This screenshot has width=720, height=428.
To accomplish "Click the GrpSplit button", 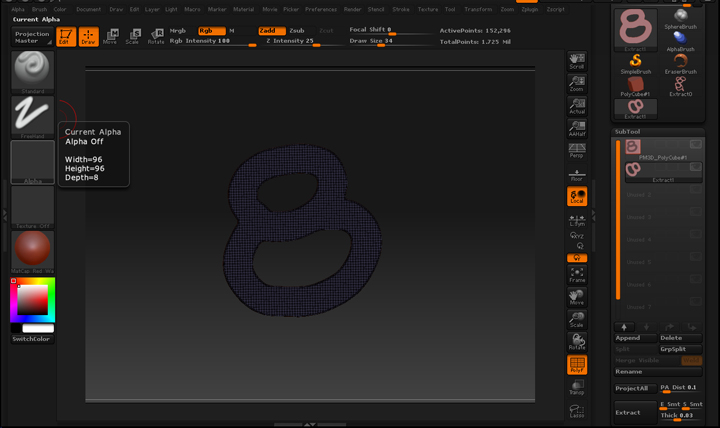I will coord(681,349).
